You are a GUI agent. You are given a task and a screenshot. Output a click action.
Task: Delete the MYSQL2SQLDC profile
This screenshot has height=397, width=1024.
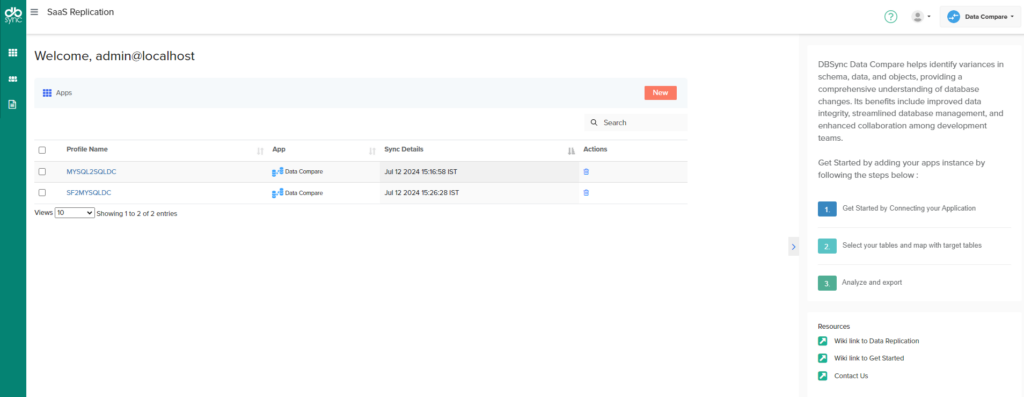(x=586, y=172)
